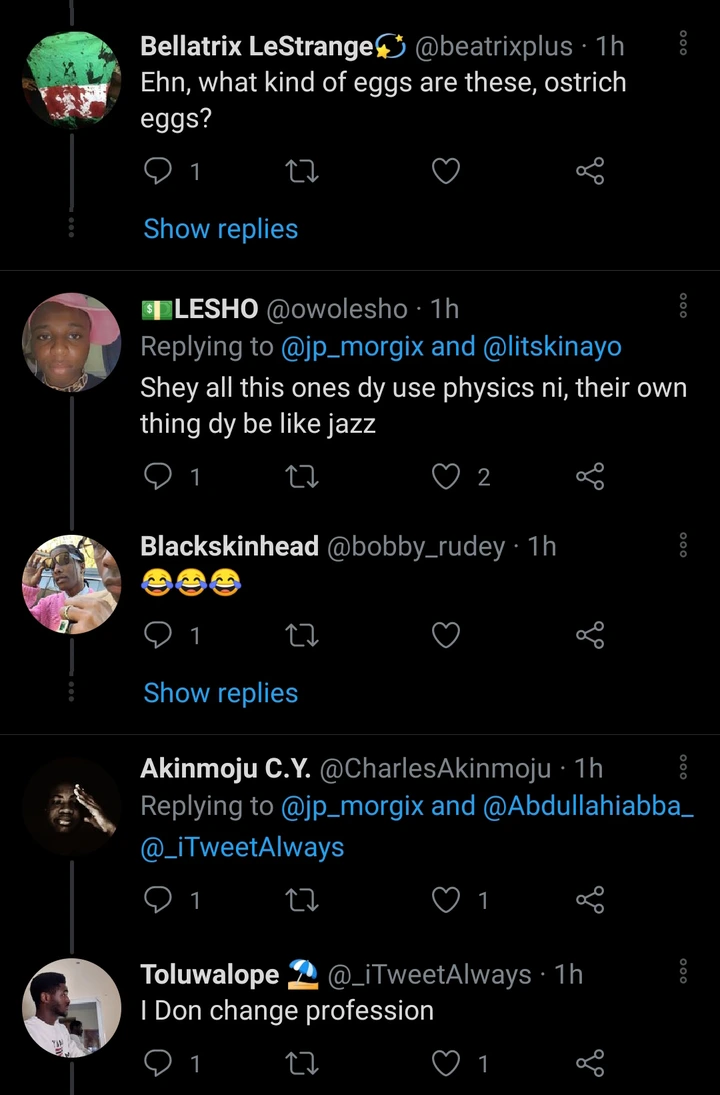Open LESHO's profile picture
Screen dimensions: 720x1095
[x=71, y=342]
